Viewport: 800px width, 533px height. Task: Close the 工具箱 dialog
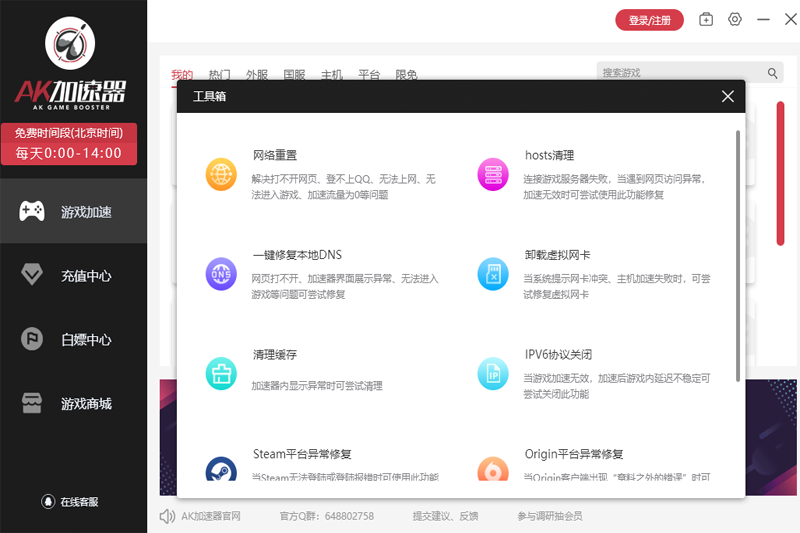(728, 96)
